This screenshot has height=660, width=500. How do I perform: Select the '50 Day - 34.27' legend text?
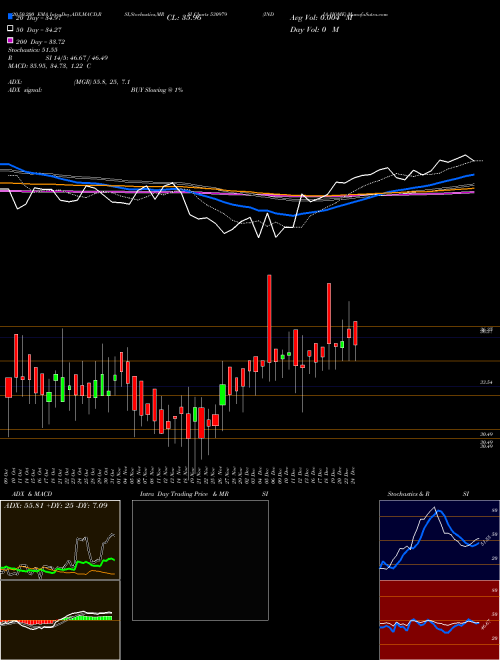point(37,29)
